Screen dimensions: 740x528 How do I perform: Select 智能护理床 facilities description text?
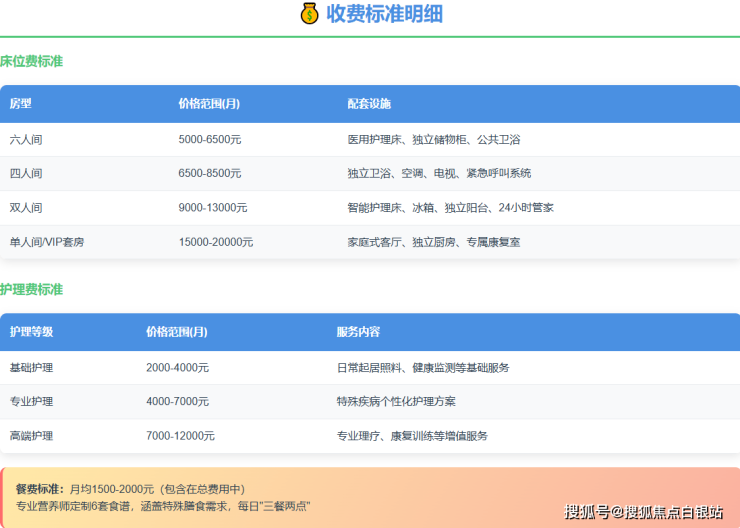coord(450,208)
